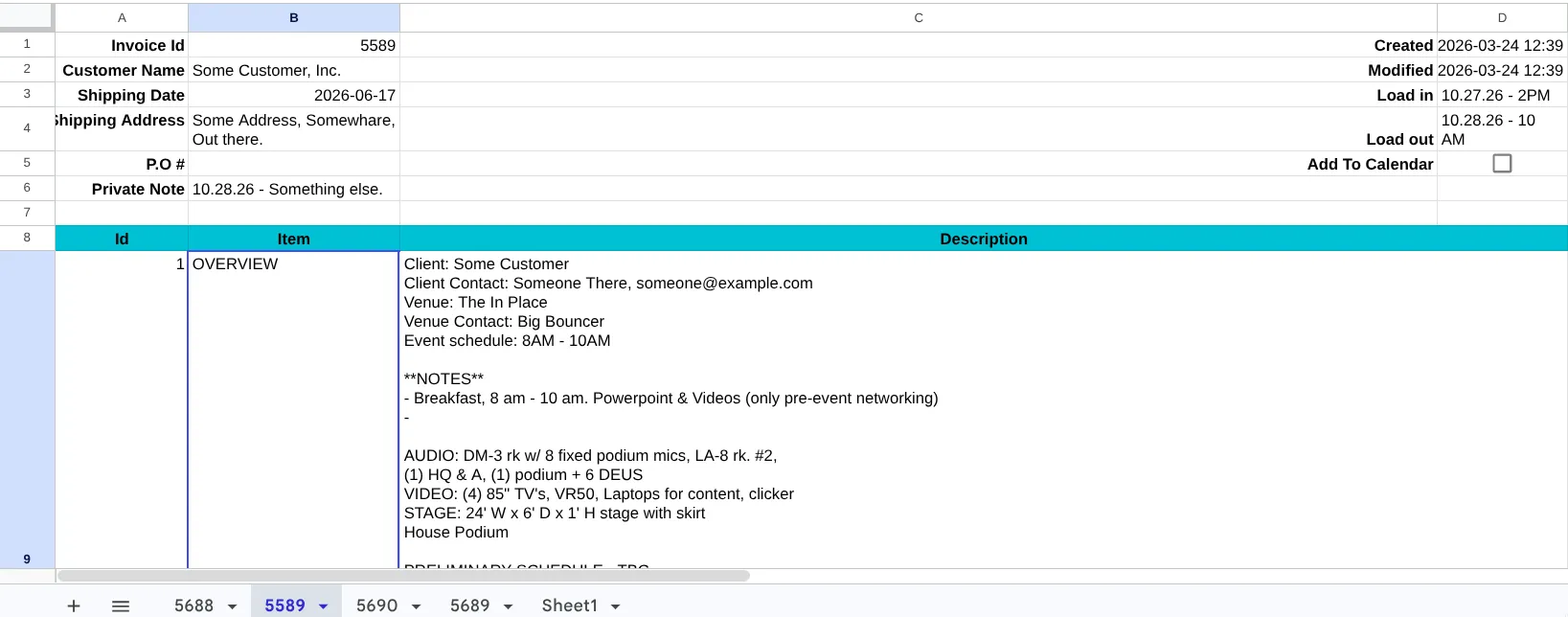Select row 4 header

click(27, 128)
